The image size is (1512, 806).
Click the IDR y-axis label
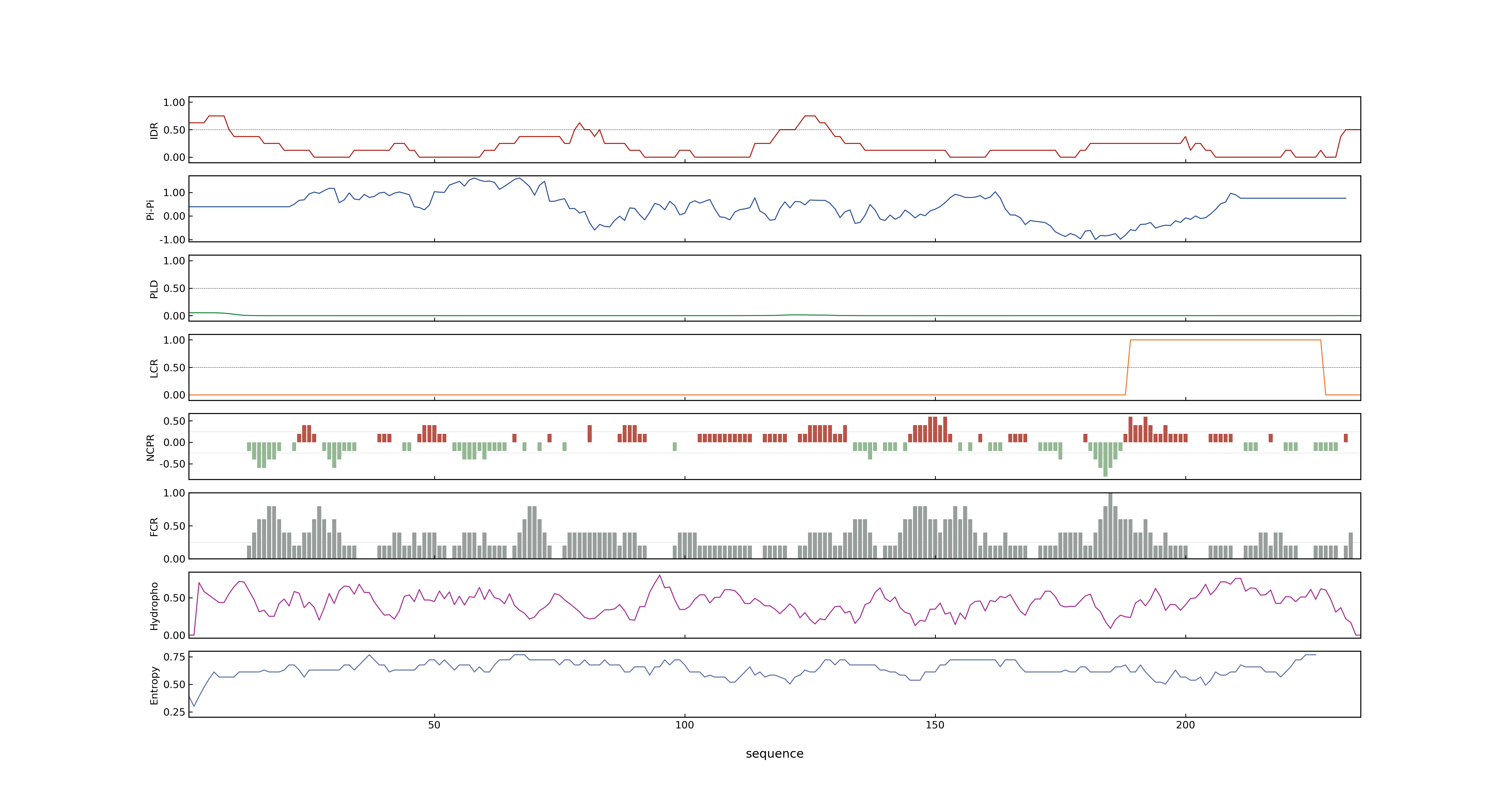154,130
